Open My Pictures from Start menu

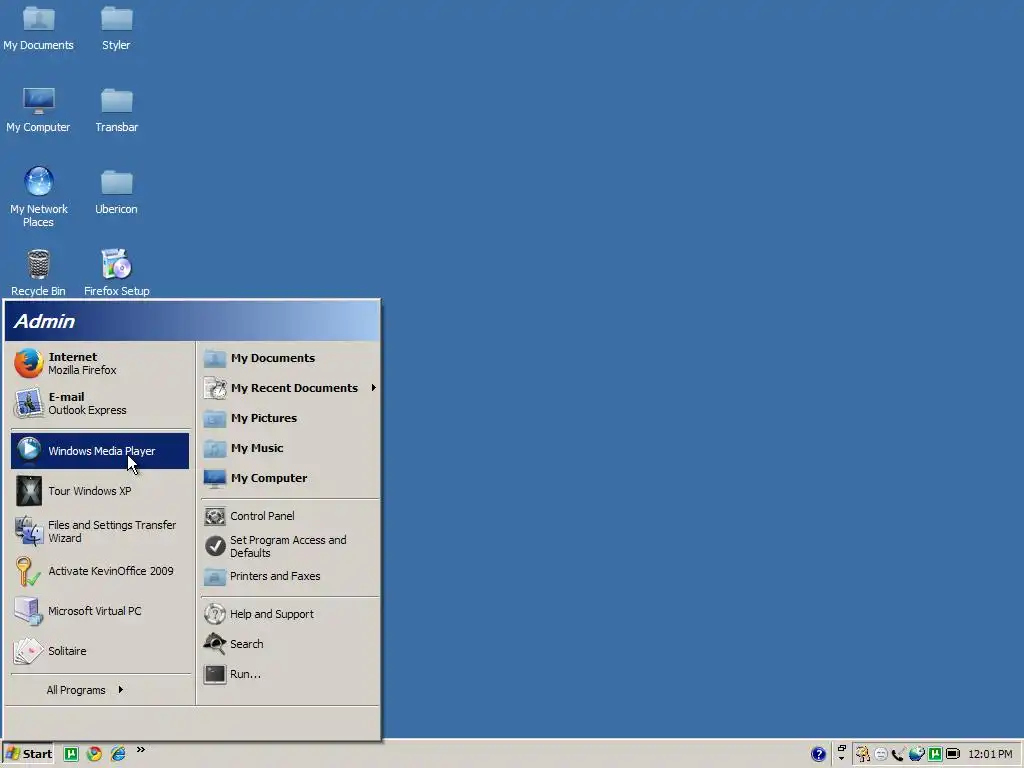pyautogui.click(x=290, y=418)
